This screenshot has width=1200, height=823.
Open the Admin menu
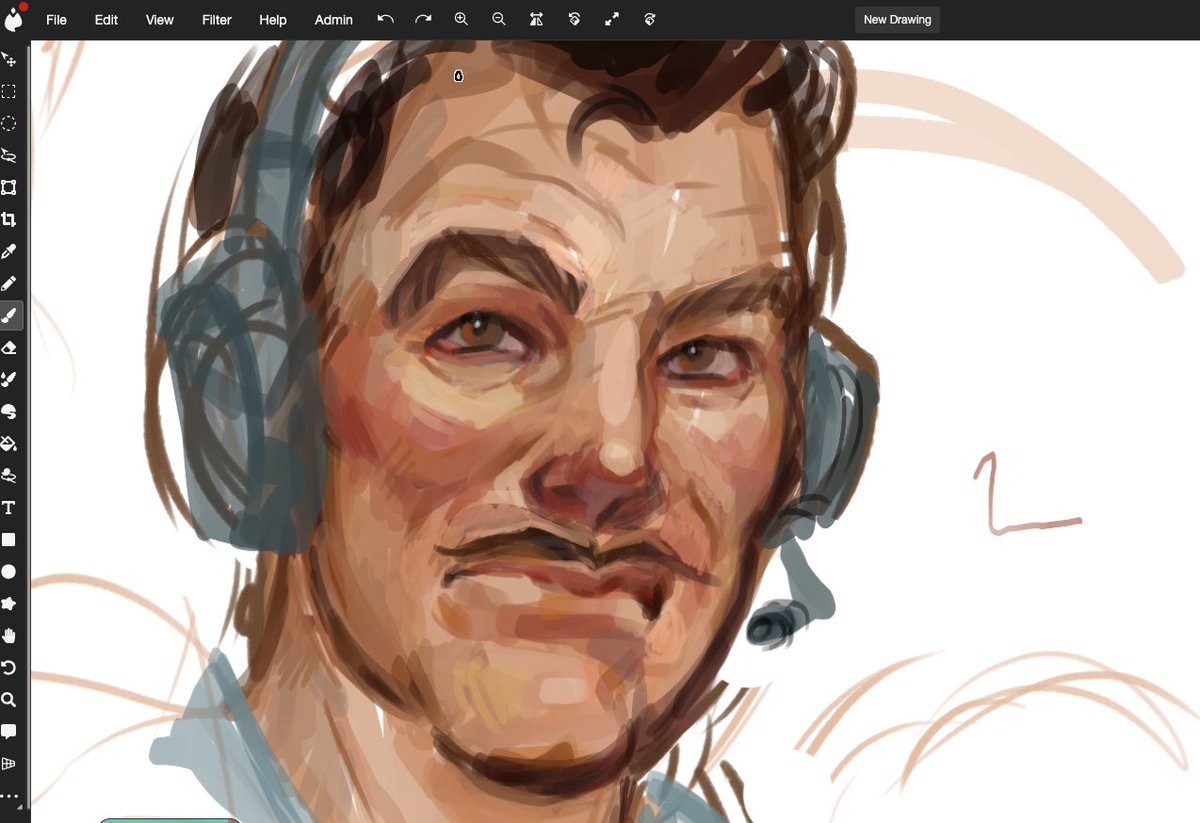(x=334, y=20)
